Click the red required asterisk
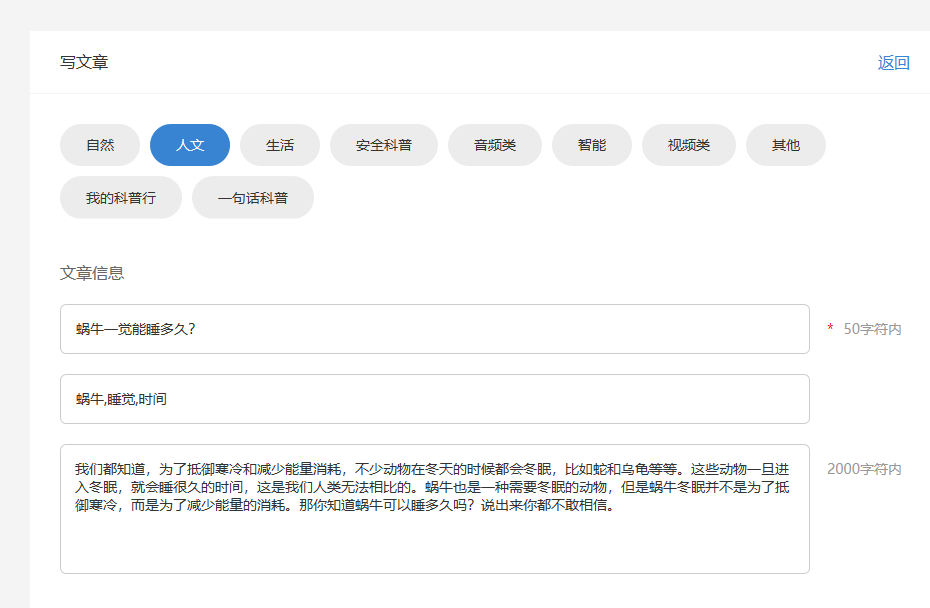Image resolution: width=930 pixels, height=608 pixels. pos(830,329)
